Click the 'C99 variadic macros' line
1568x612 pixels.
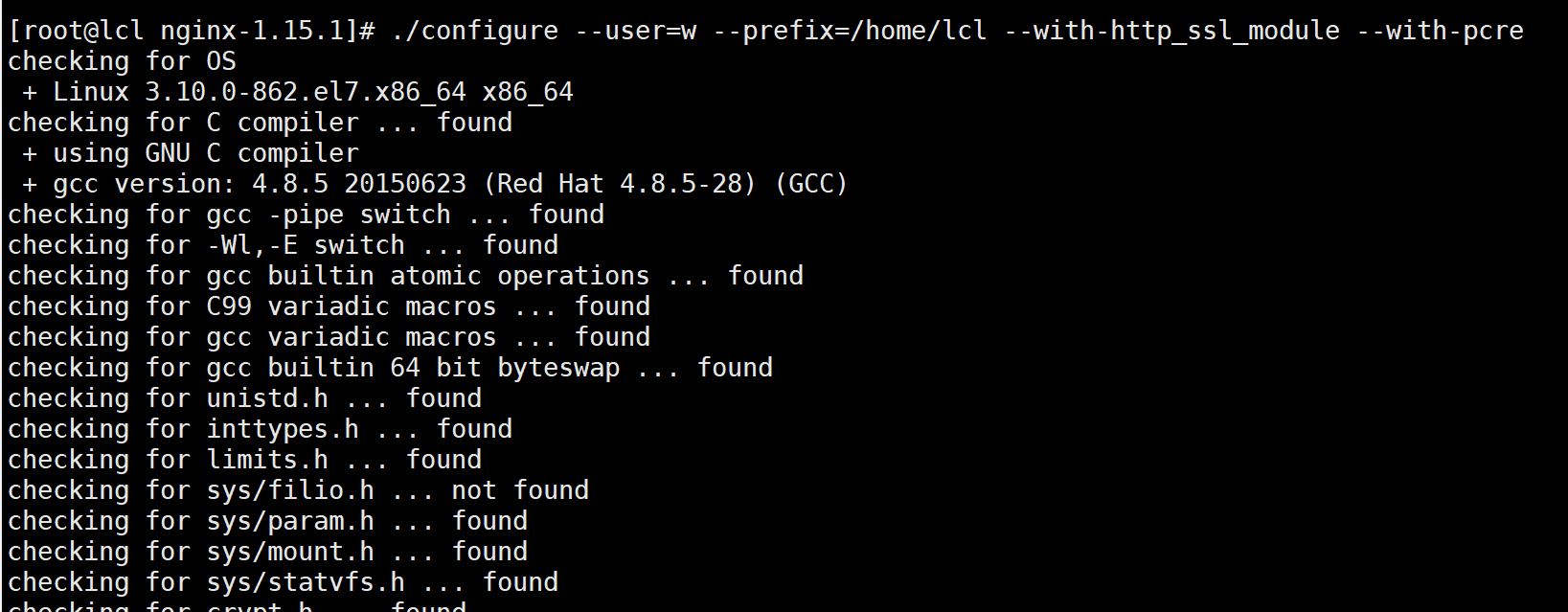(330, 307)
